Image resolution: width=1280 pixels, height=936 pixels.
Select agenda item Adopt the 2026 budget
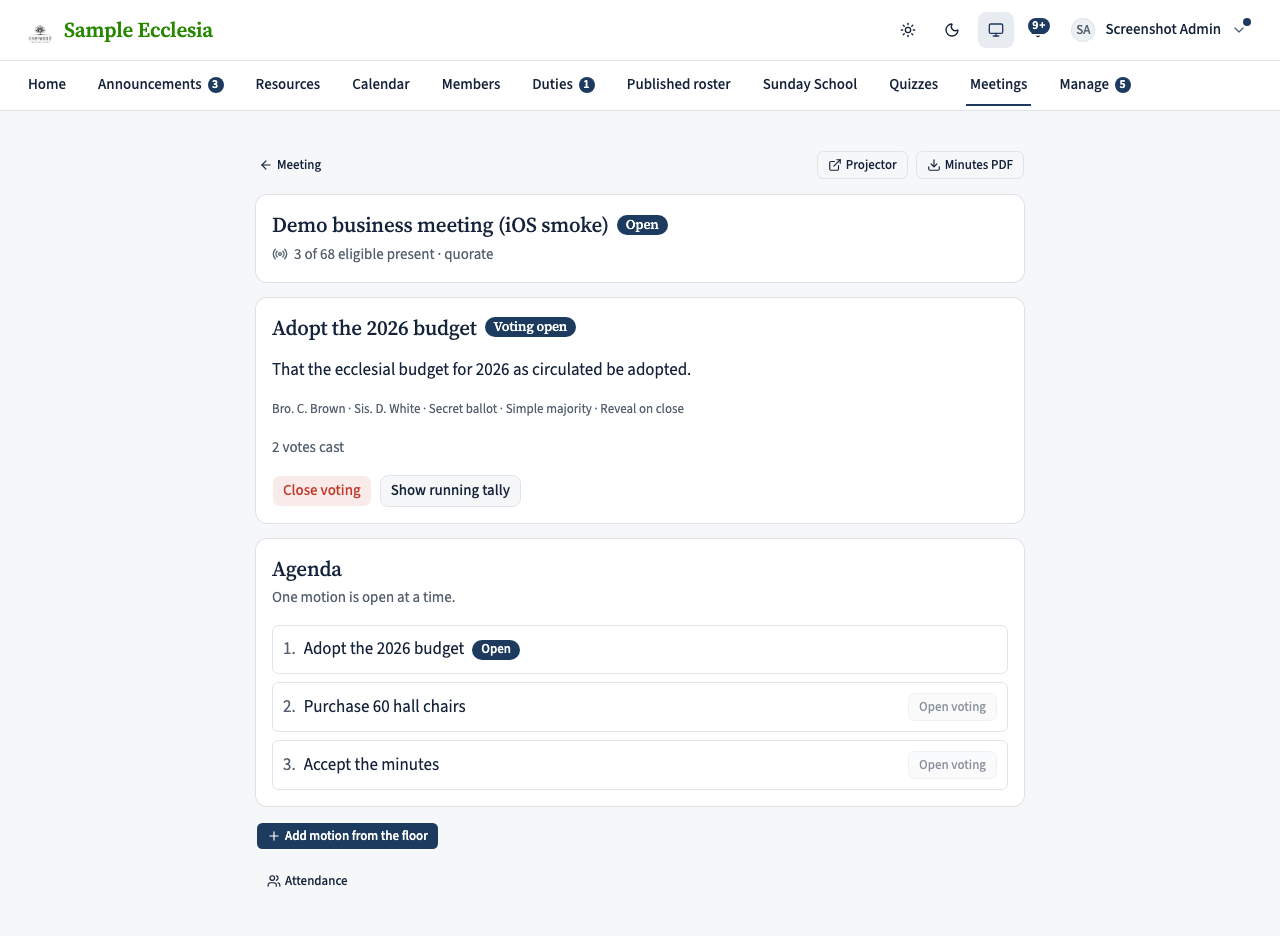(x=640, y=649)
